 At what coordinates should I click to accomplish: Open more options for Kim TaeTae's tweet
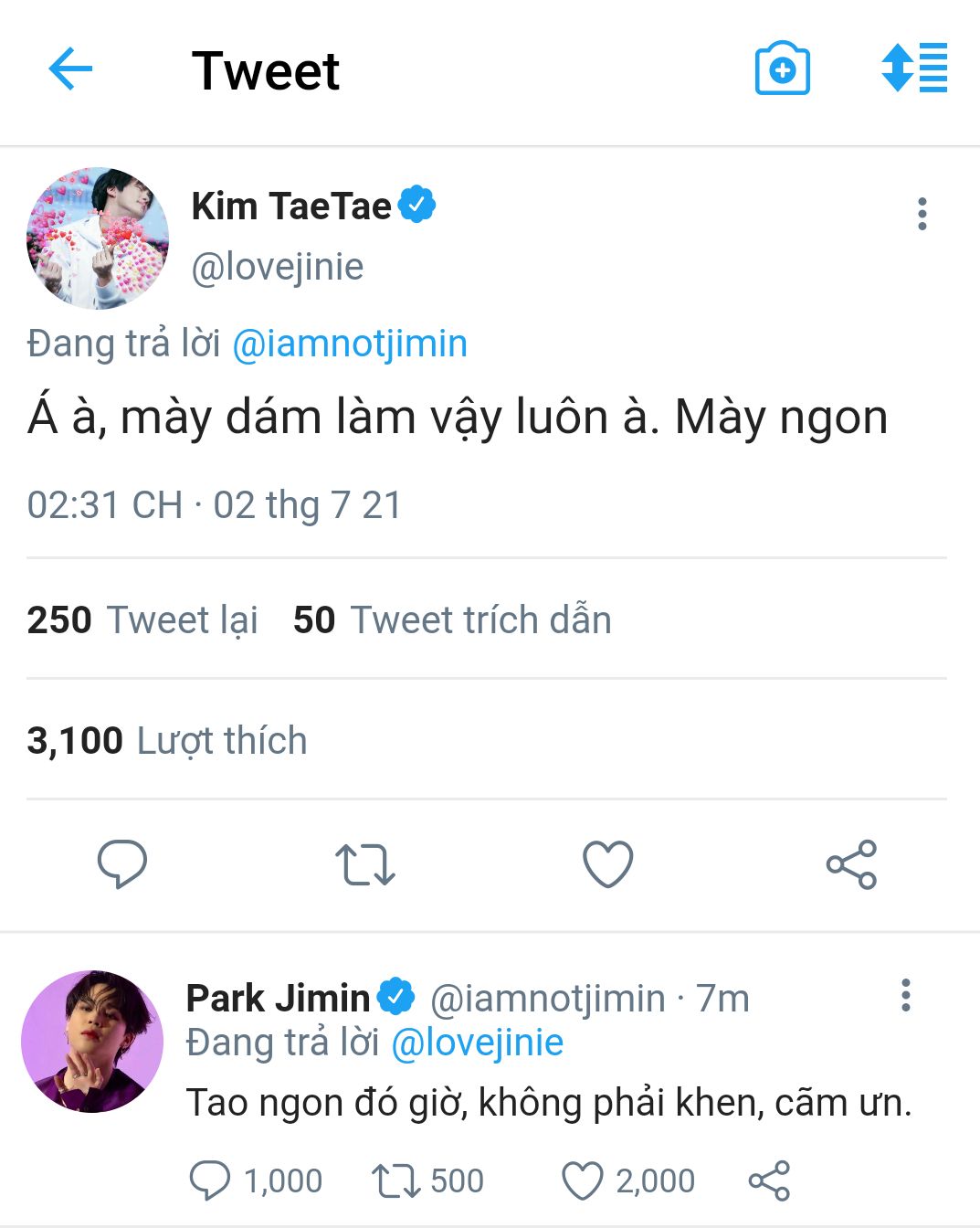point(922,214)
